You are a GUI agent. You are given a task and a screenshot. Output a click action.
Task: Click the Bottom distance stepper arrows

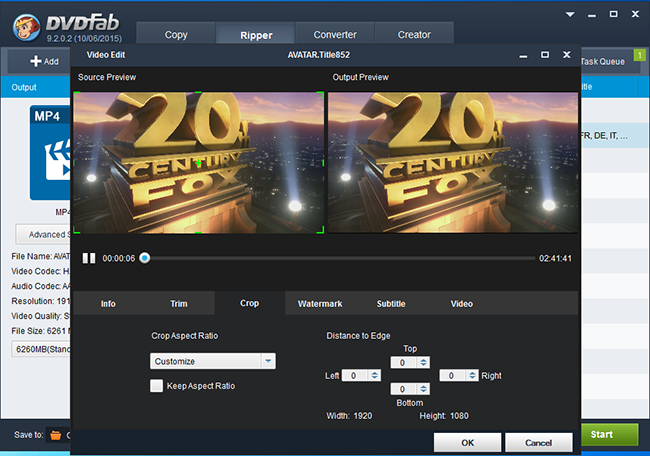pyautogui.click(x=423, y=389)
